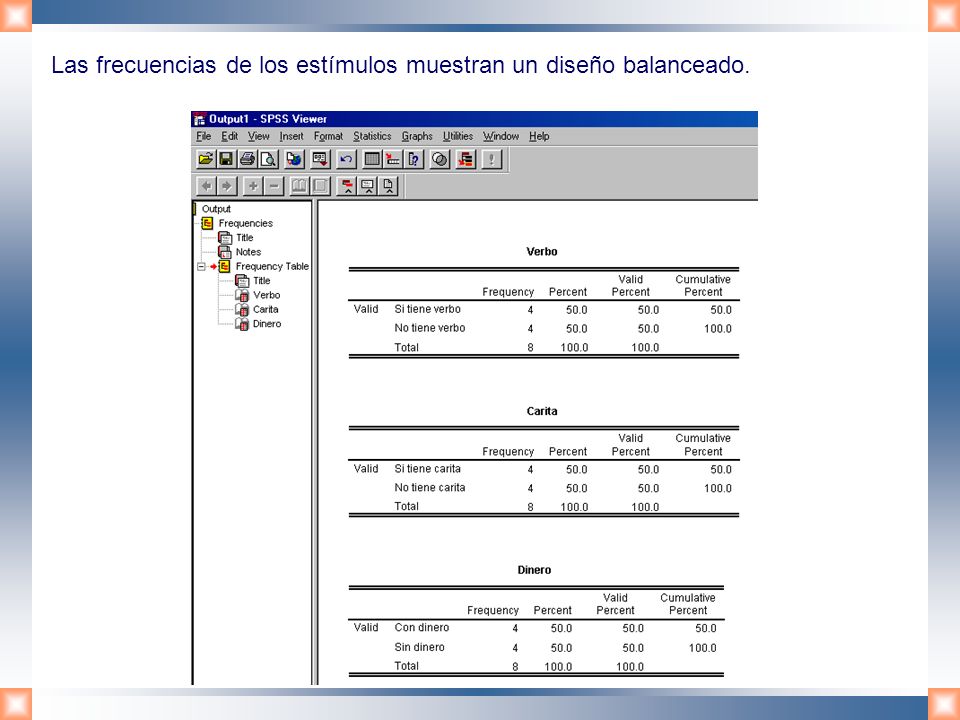Click Frequency header in Carita table
This screenshot has height=720, width=960.
click(508, 452)
